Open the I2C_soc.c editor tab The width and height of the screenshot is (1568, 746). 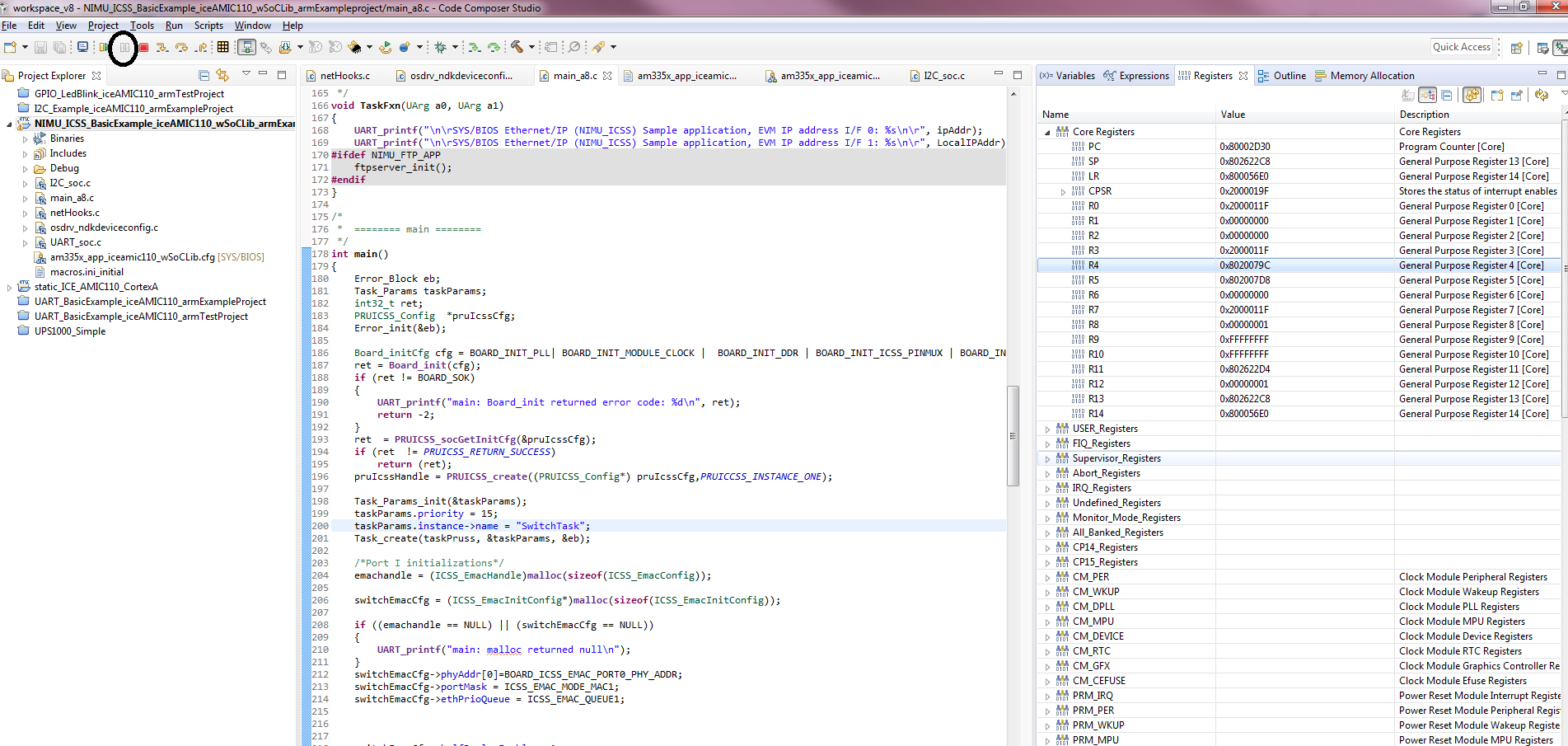point(943,76)
